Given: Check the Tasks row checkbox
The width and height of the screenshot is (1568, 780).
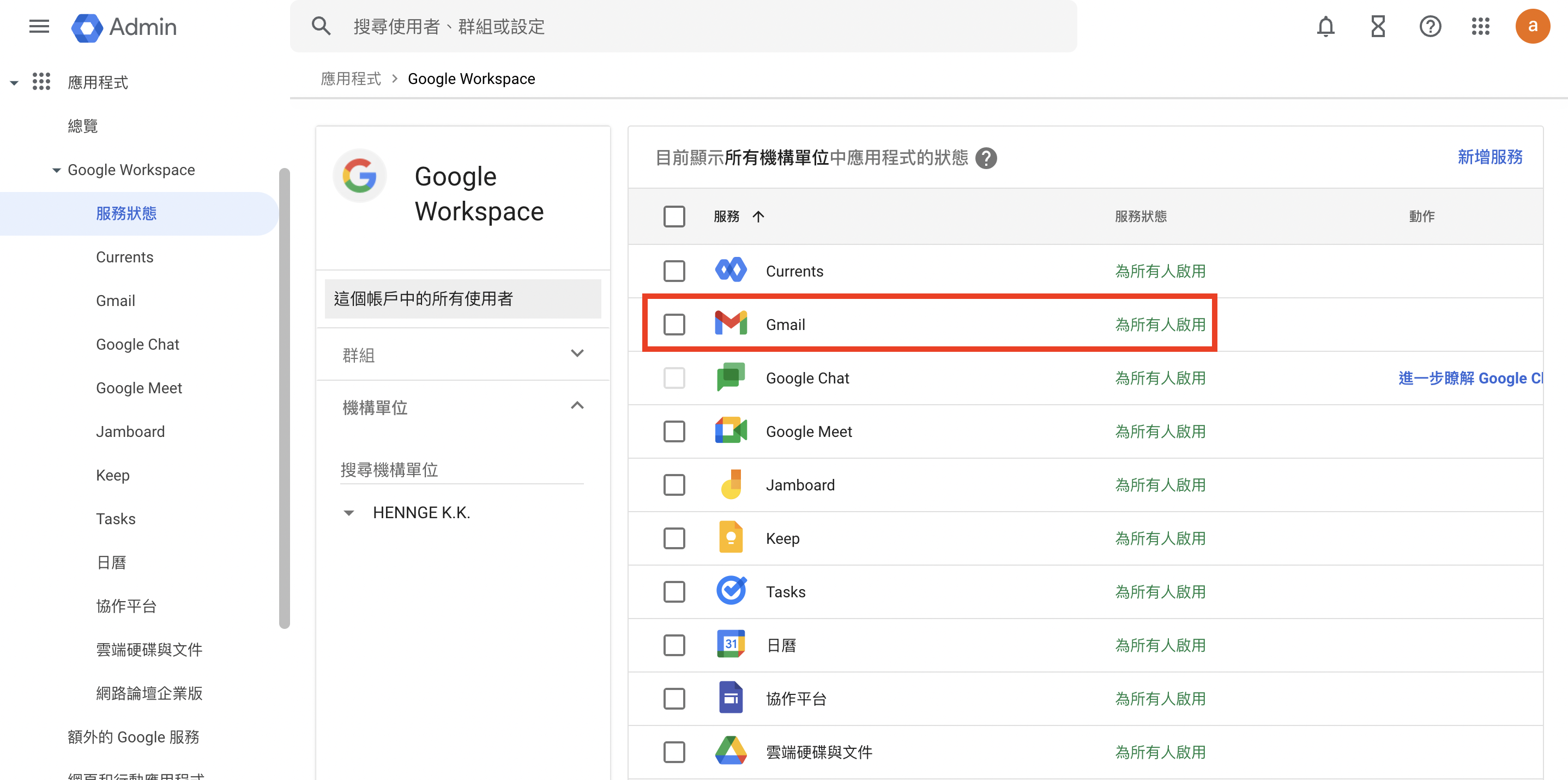Looking at the screenshot, I should 674,592.
